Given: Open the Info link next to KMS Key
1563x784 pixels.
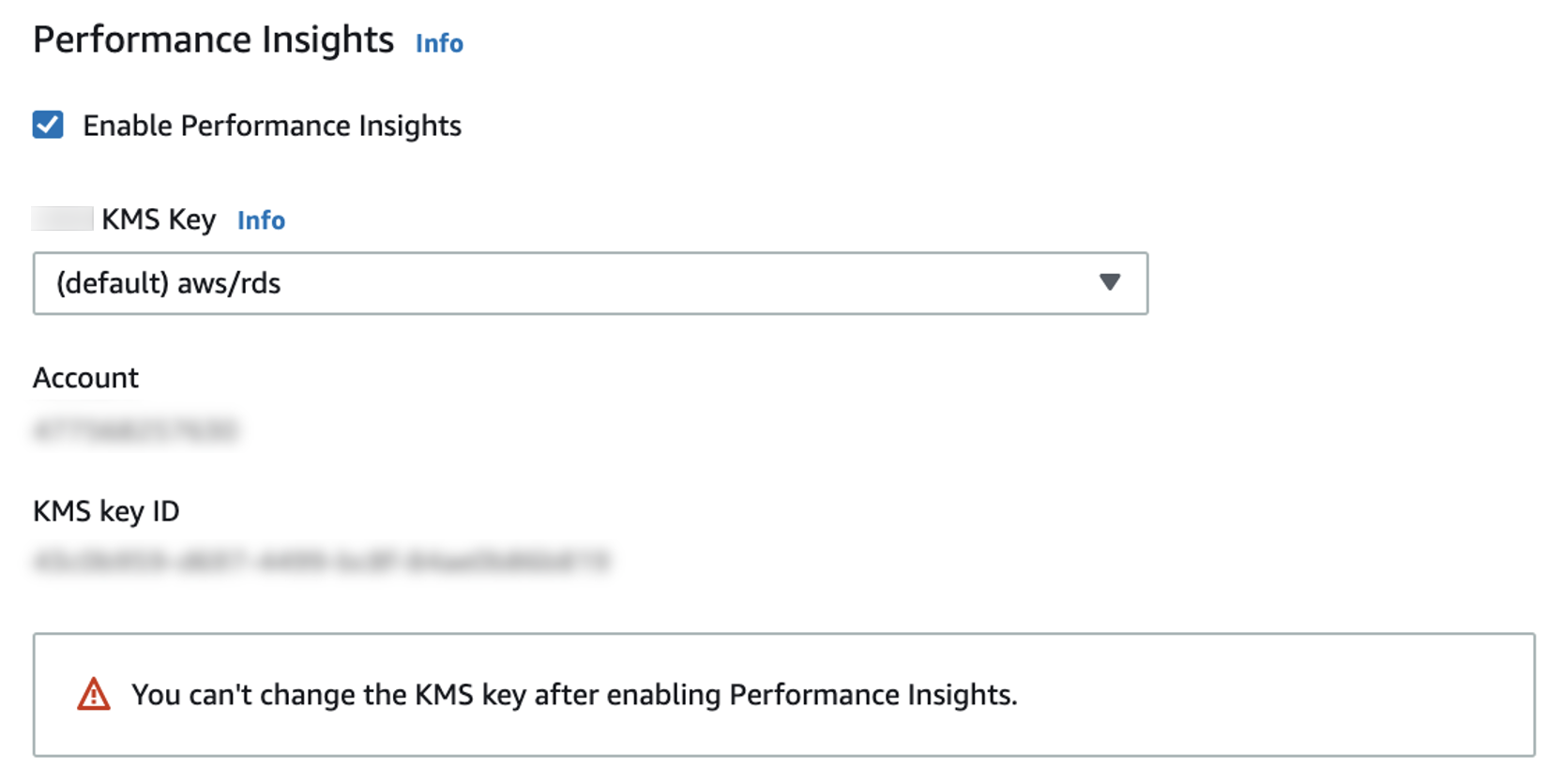Looking at the screenshot, I should [x=261, y=220].
